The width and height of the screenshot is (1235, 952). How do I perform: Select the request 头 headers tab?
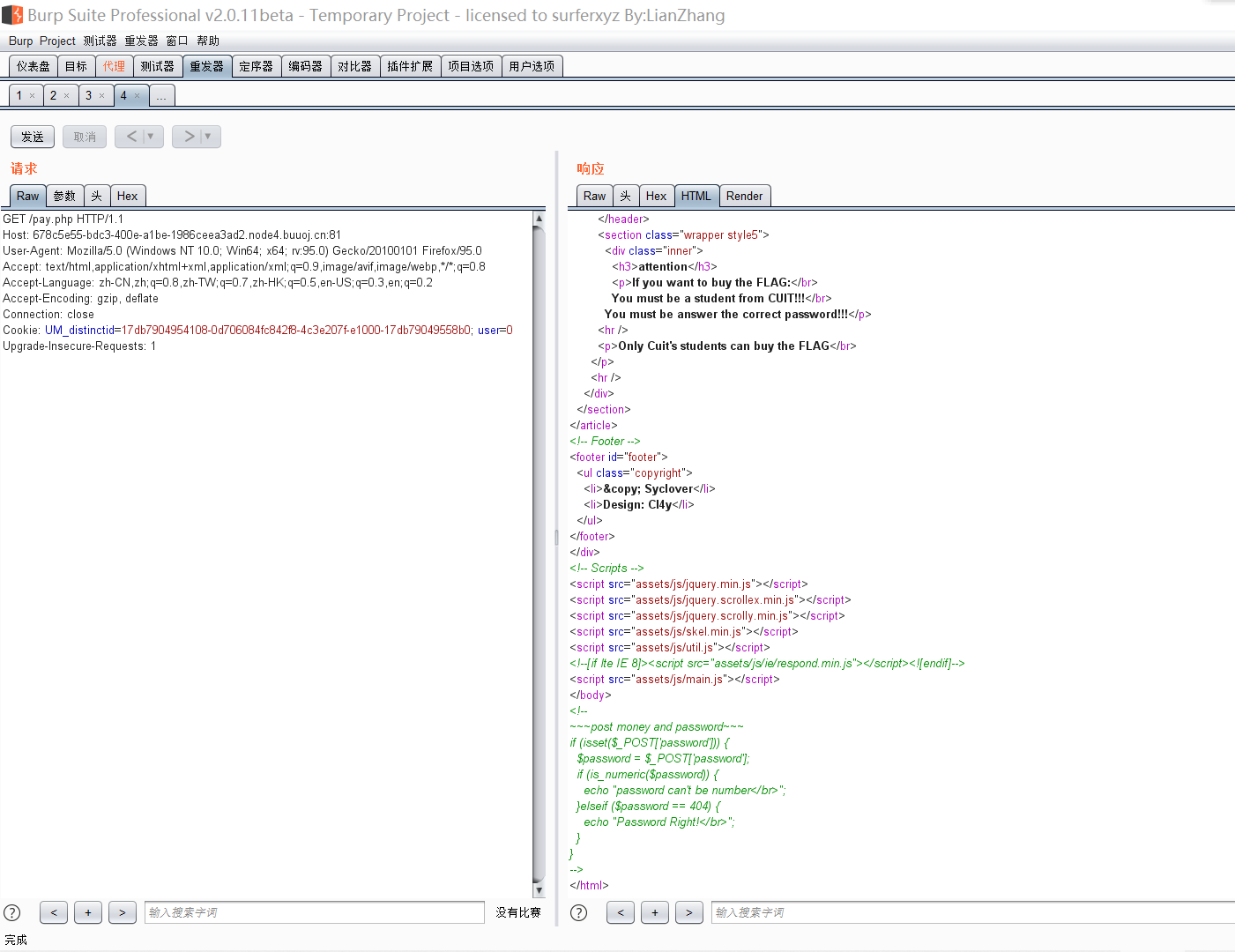coord(96,196)
